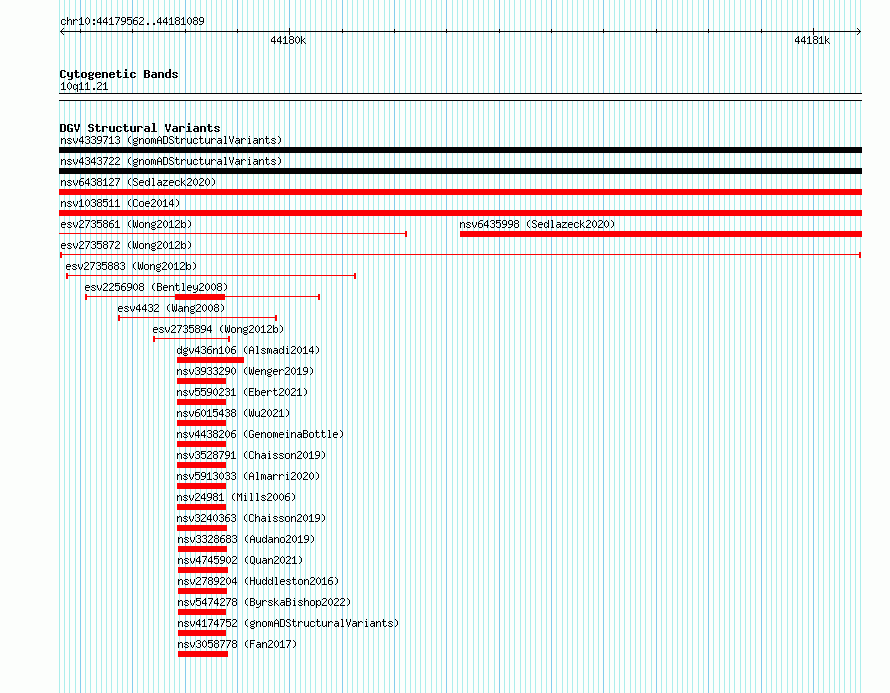The width and height of the screenshot is (890, 693).
Task: Click the chr10:44179562..44181089 coordinate label
Action: click(132, 22)
